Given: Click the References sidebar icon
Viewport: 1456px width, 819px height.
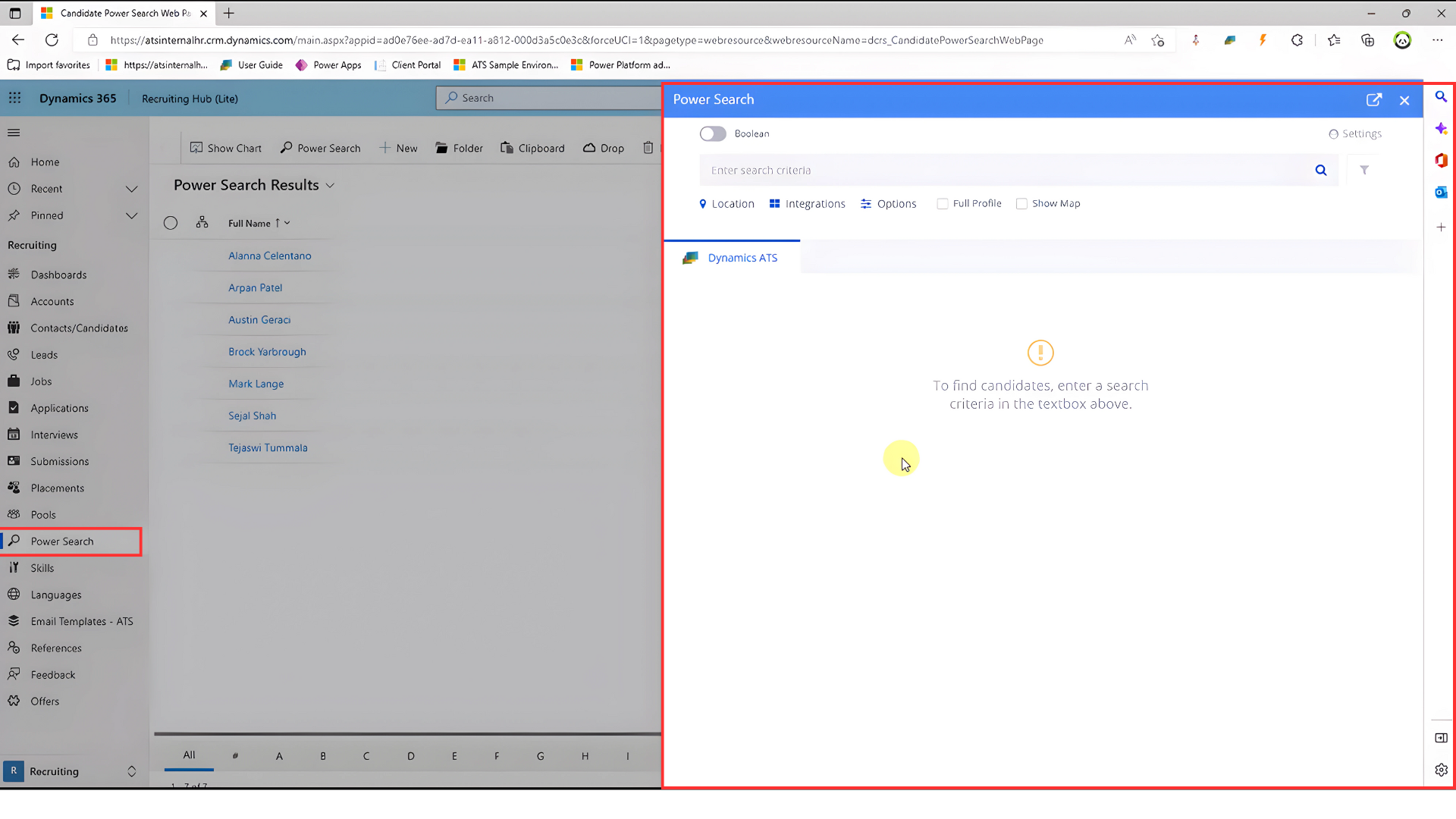Looking at the screenshot, I should coord(14,648).
